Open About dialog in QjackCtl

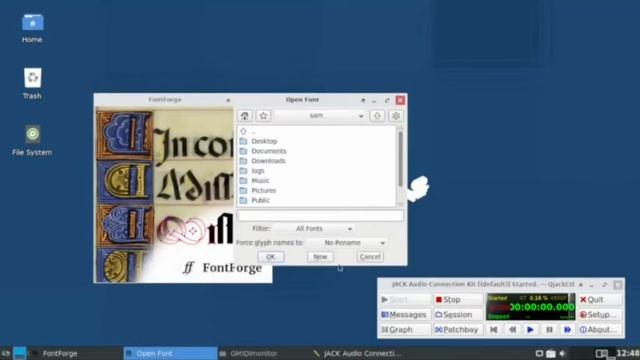pyautogui.click(x=600, y=329)
